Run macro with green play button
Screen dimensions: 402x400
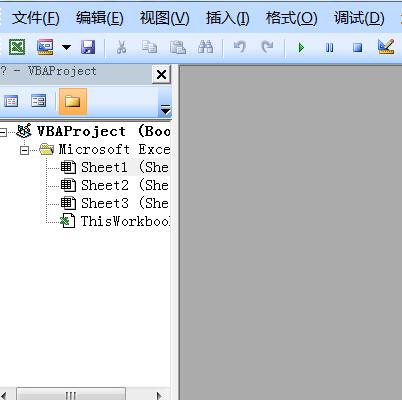(301, 47)
